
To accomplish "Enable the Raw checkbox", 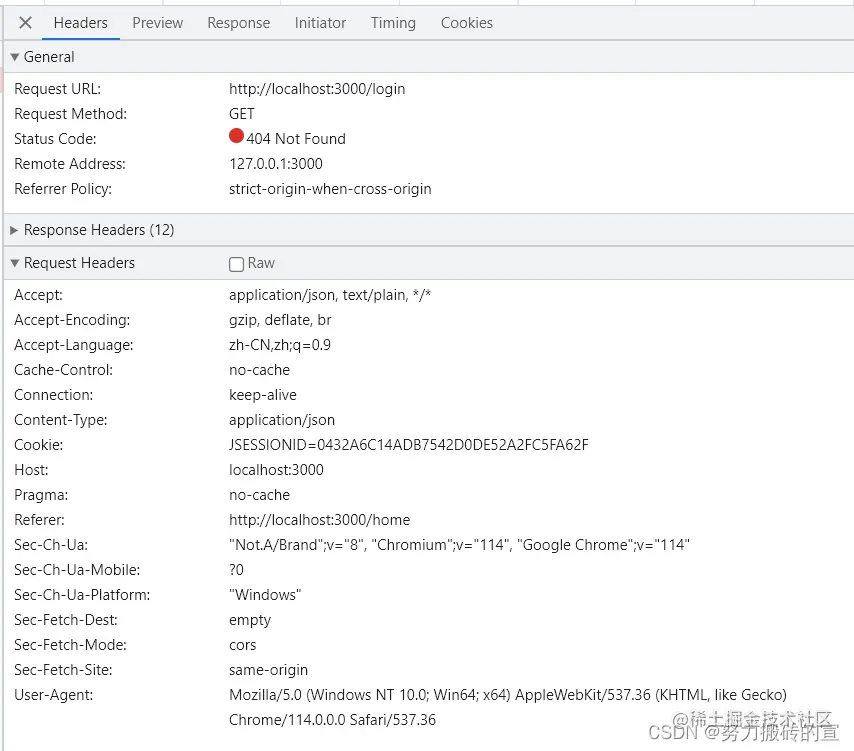I will [x=236, y=264].
